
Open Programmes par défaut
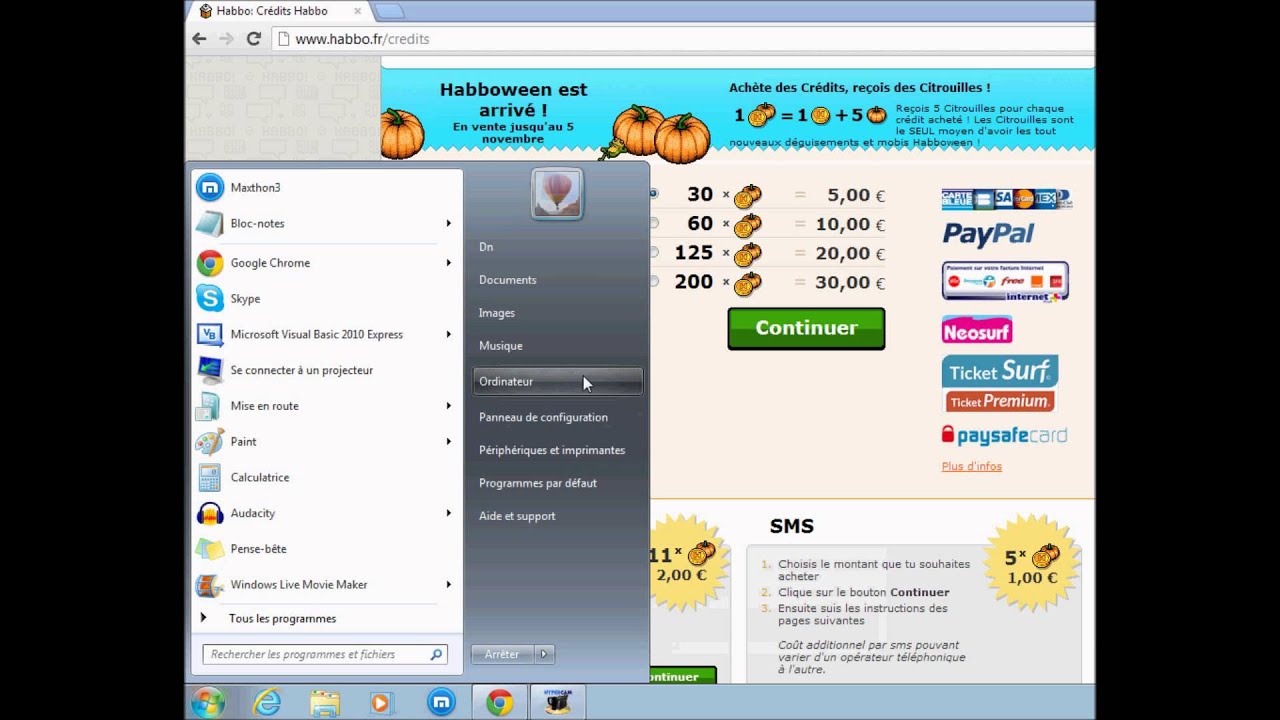click(x=557, y=483)
